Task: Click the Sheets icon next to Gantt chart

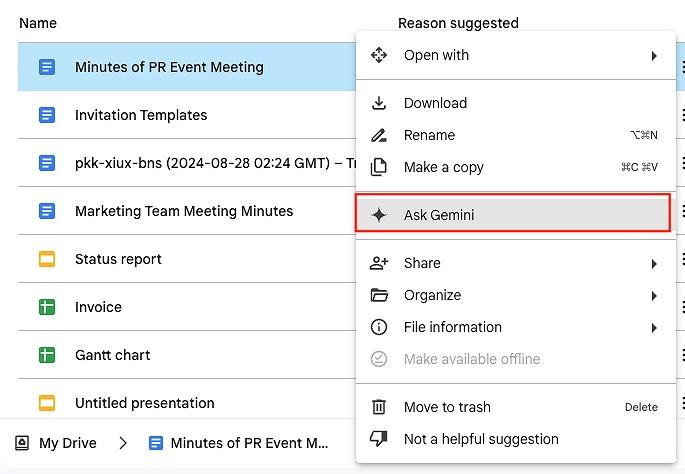Action: [47, 355]
